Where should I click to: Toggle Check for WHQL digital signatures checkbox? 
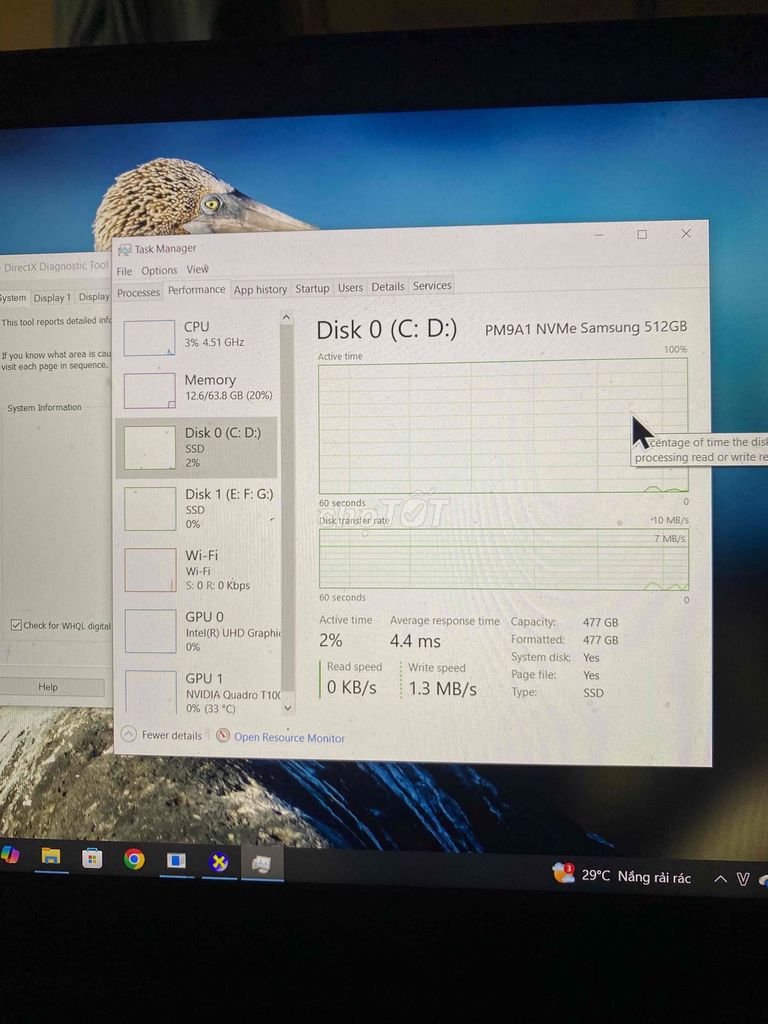coord(16,625)
